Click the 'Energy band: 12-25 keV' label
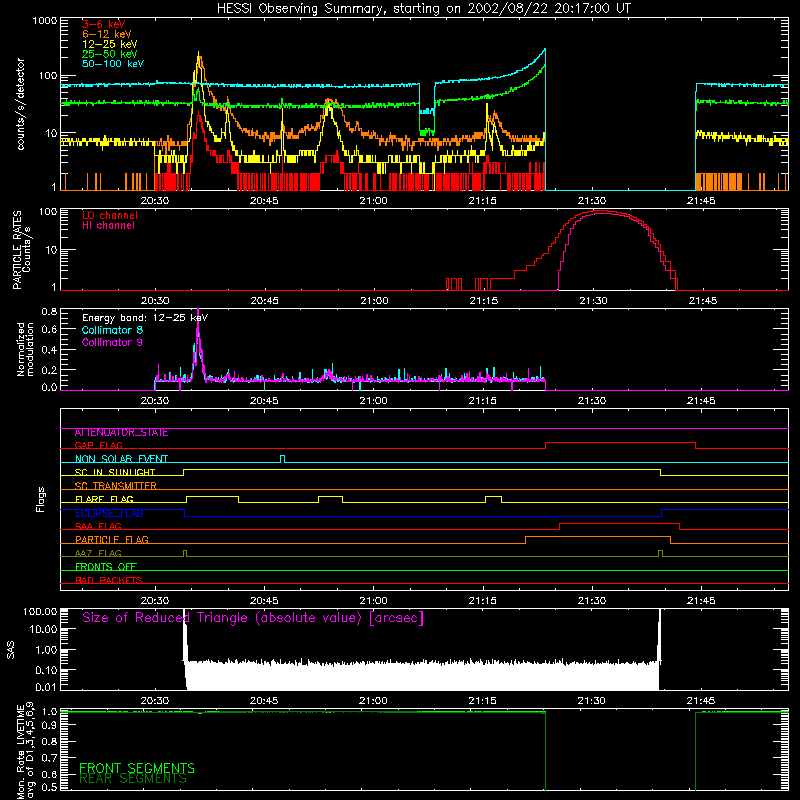 pos(145,318)
